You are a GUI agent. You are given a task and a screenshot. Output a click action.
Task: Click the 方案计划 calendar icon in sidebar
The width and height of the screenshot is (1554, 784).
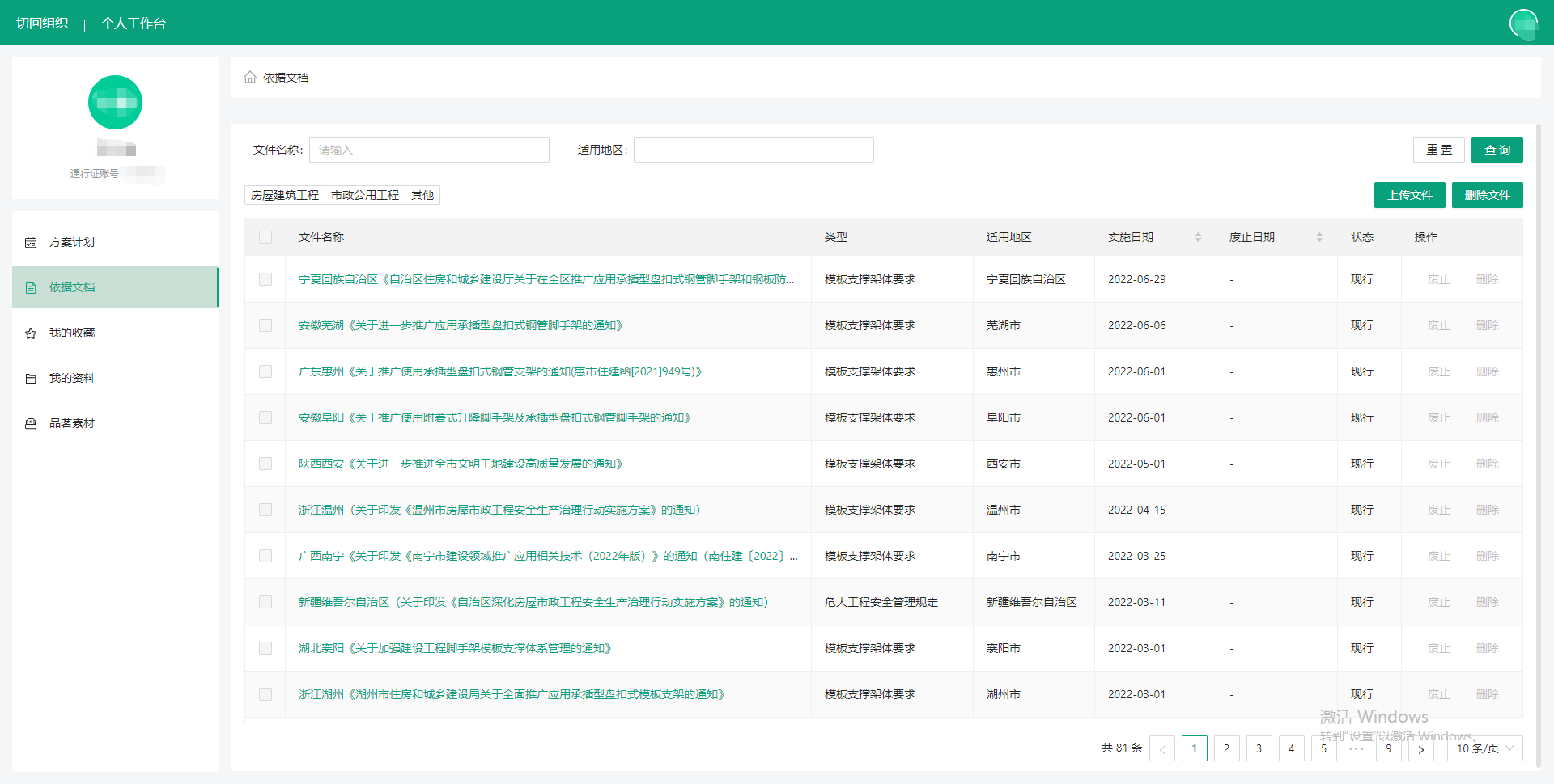tap(31, 243)
